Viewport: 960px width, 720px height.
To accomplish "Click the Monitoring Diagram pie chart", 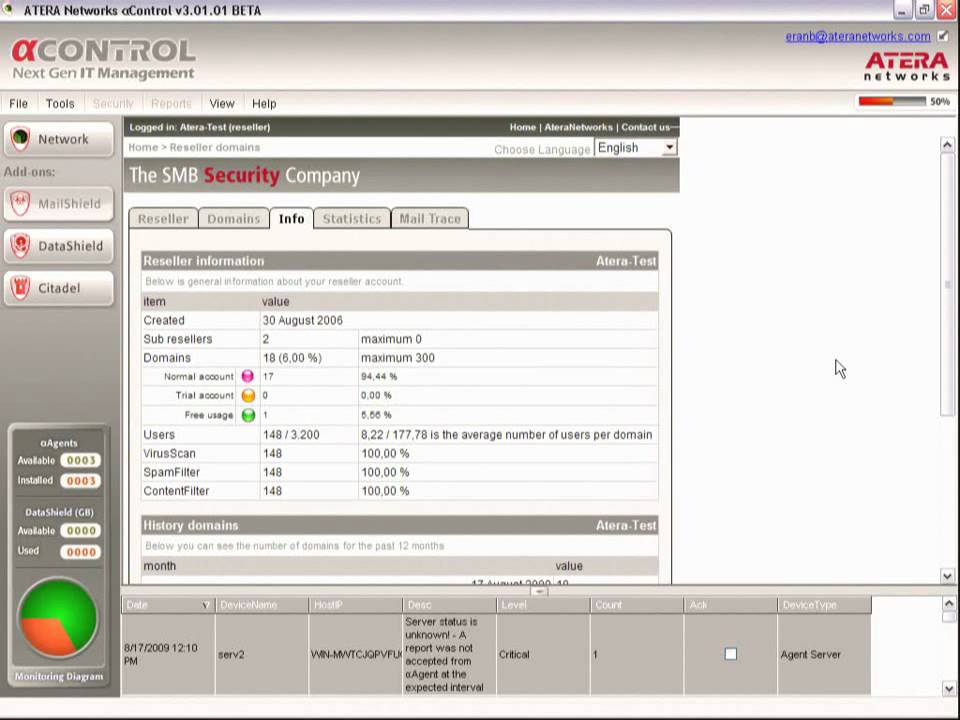I will tap(58, 618).
